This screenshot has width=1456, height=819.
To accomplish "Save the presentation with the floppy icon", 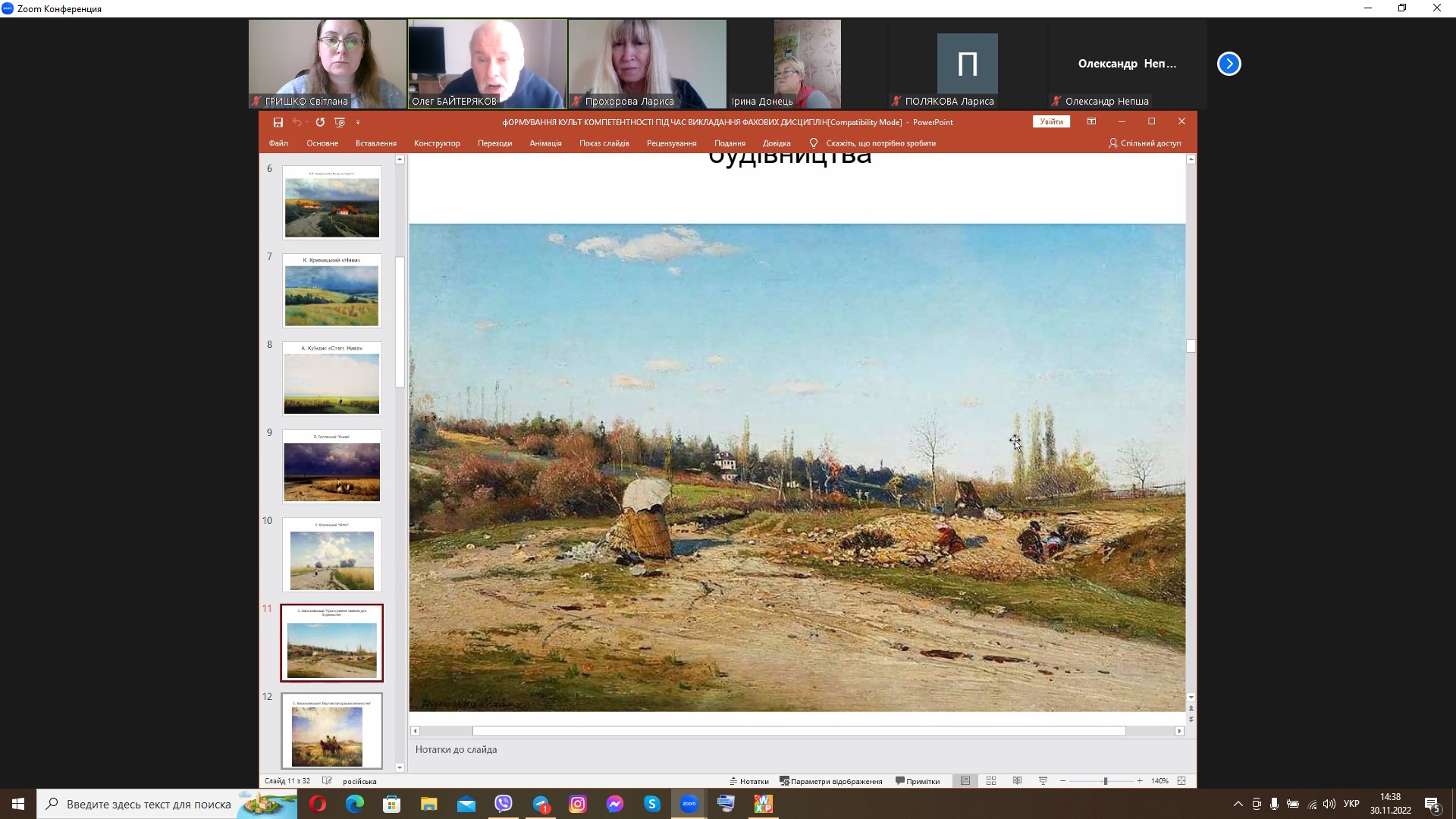I will click(278, 122).
